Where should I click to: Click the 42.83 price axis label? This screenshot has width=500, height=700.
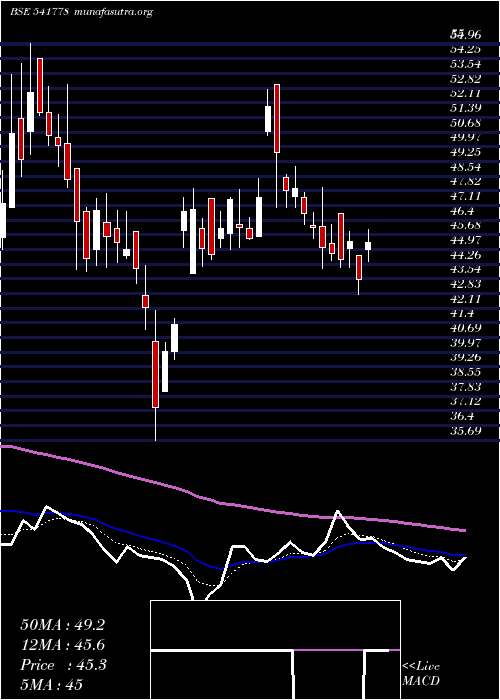pyautogui.click(x=466, y=284)
